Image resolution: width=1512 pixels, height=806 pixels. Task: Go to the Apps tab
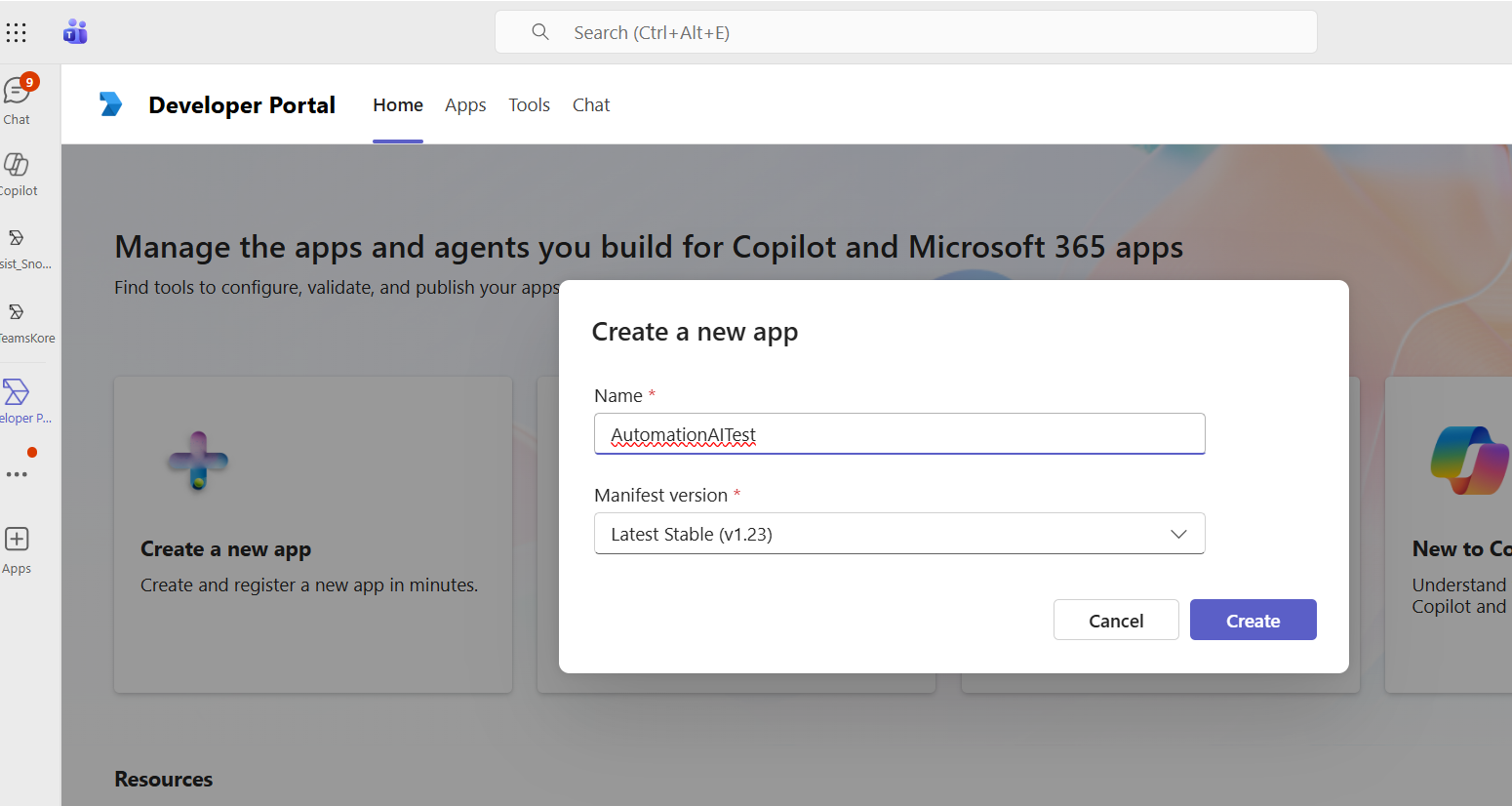coord(465,105)
